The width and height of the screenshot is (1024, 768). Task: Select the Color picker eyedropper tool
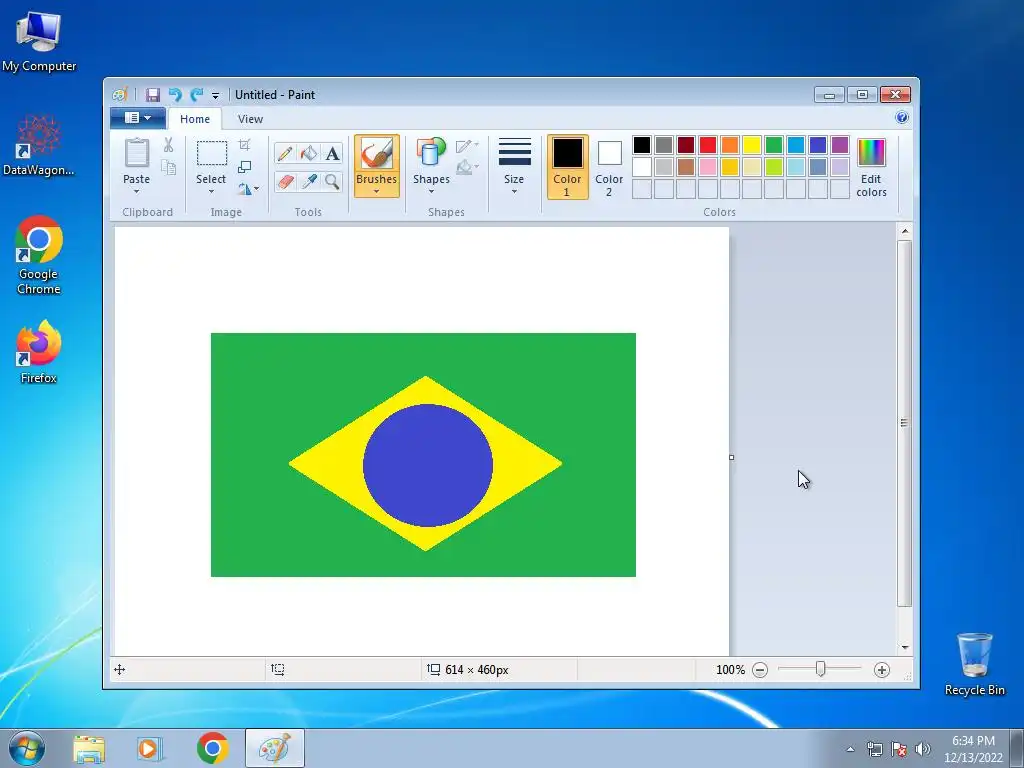coord(308,182)
